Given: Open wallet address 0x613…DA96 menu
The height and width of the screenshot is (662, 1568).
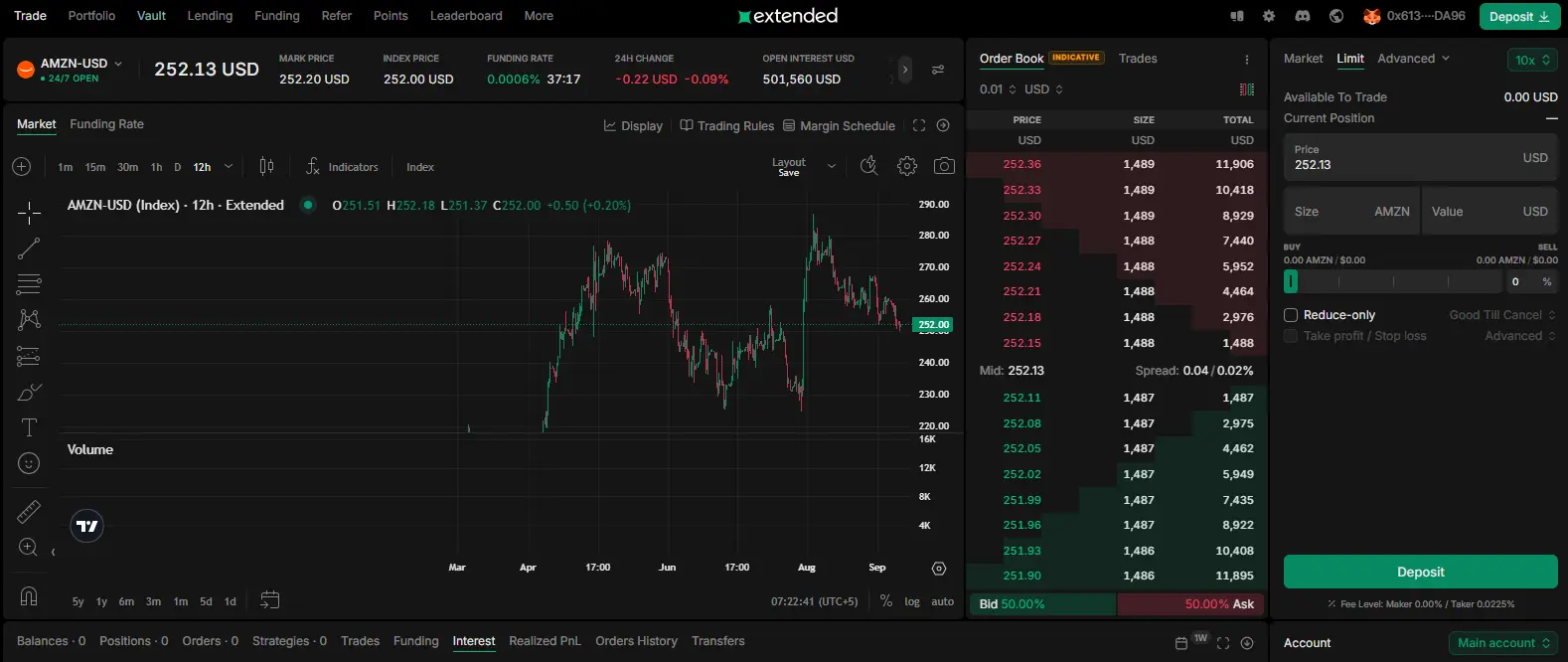Looking at the screenshot, I should pos(1414,16).
